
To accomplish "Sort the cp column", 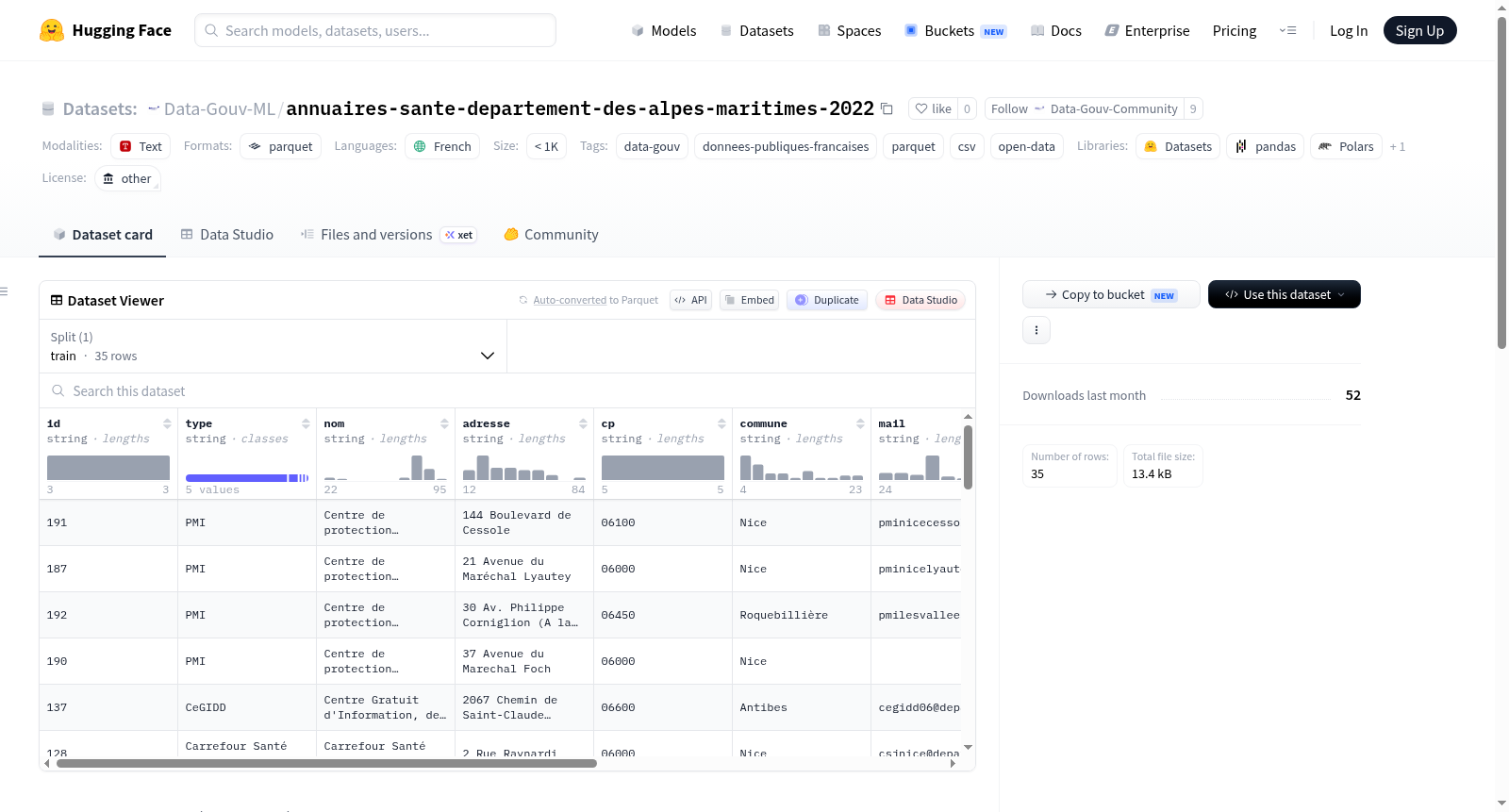I will point(721,423).
